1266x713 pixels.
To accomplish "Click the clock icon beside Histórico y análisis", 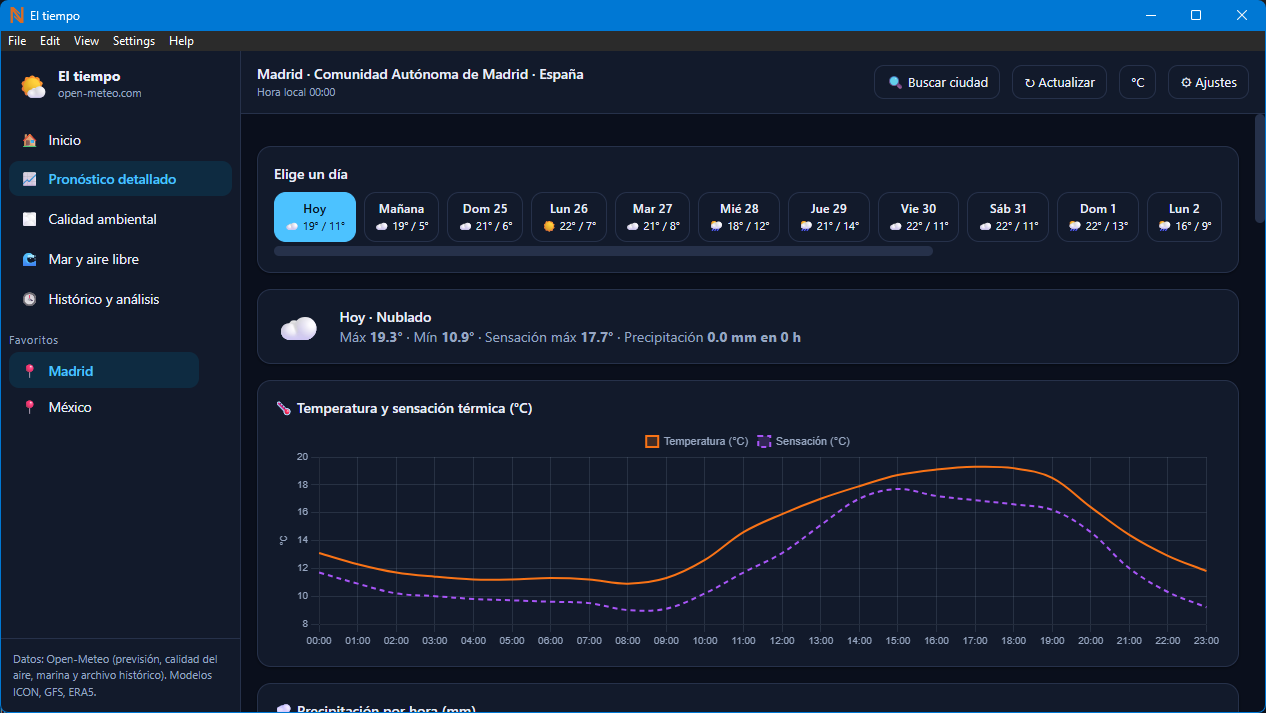I will click(30, 300).
